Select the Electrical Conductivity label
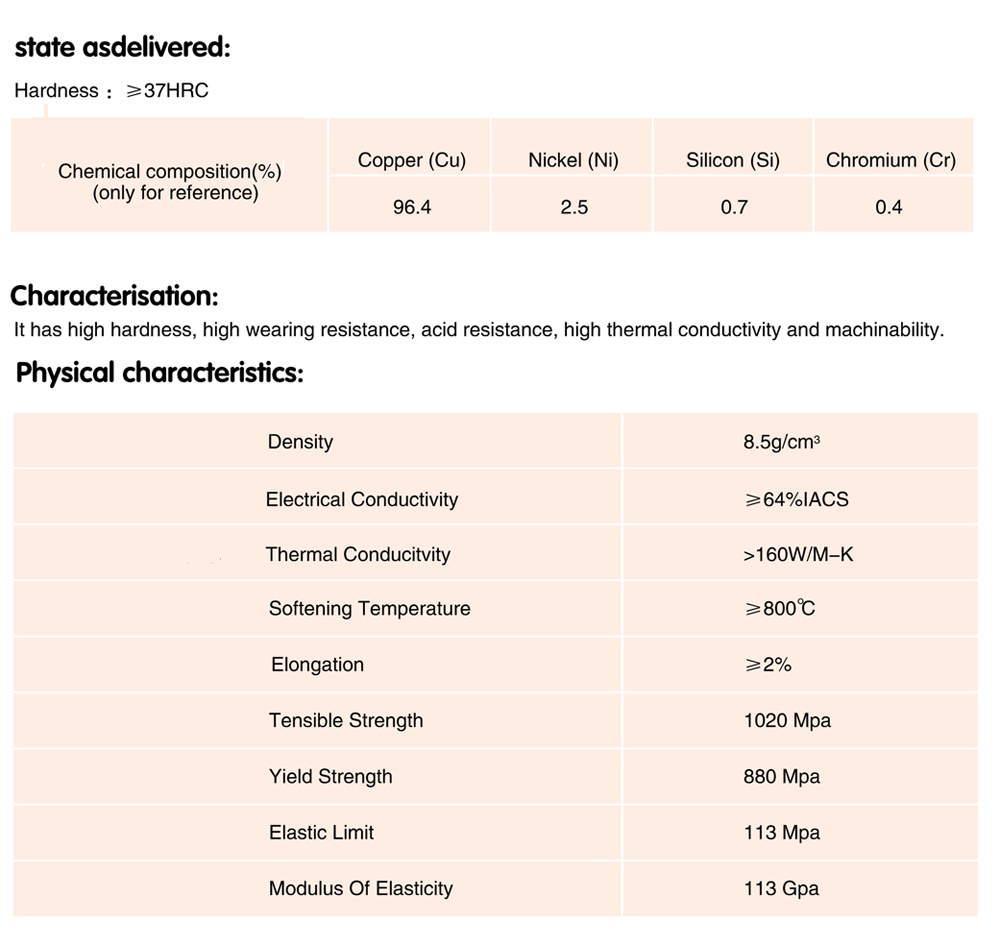 pos(361,499)
